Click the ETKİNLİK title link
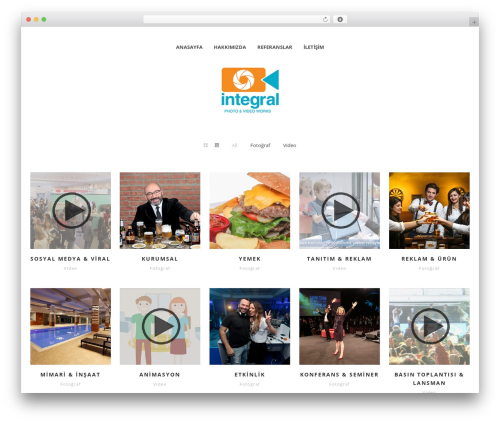This screenshot has height=423, width=500. coord(250,375)
